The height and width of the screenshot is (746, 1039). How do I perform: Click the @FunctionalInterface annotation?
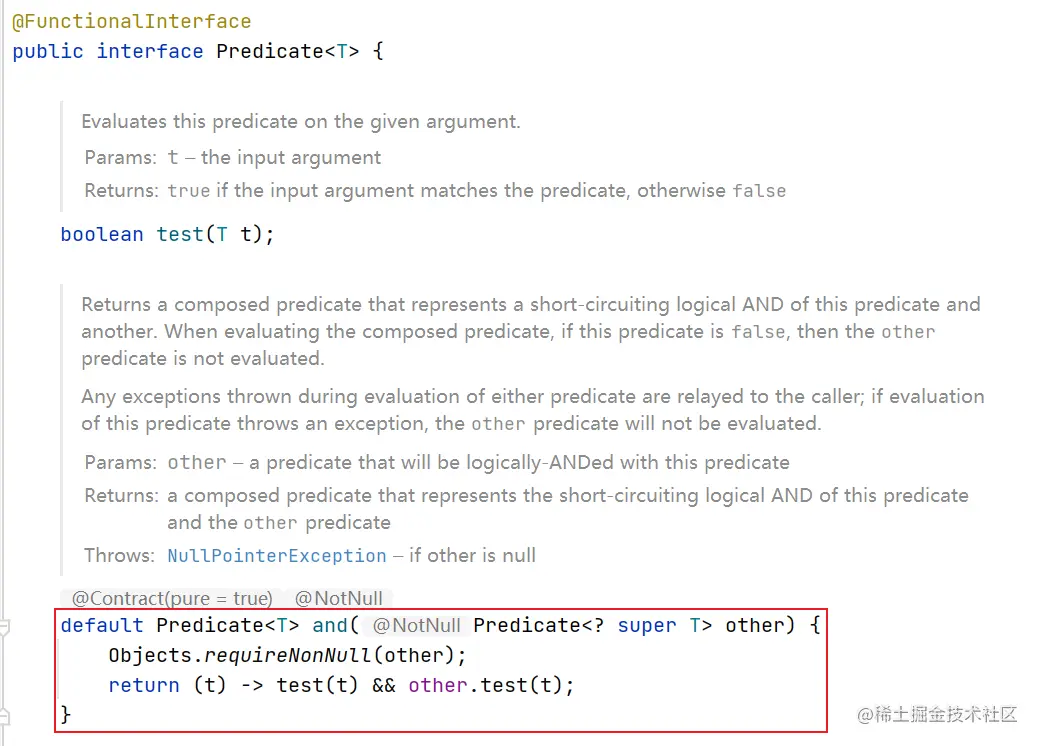[x=131, y=21]
